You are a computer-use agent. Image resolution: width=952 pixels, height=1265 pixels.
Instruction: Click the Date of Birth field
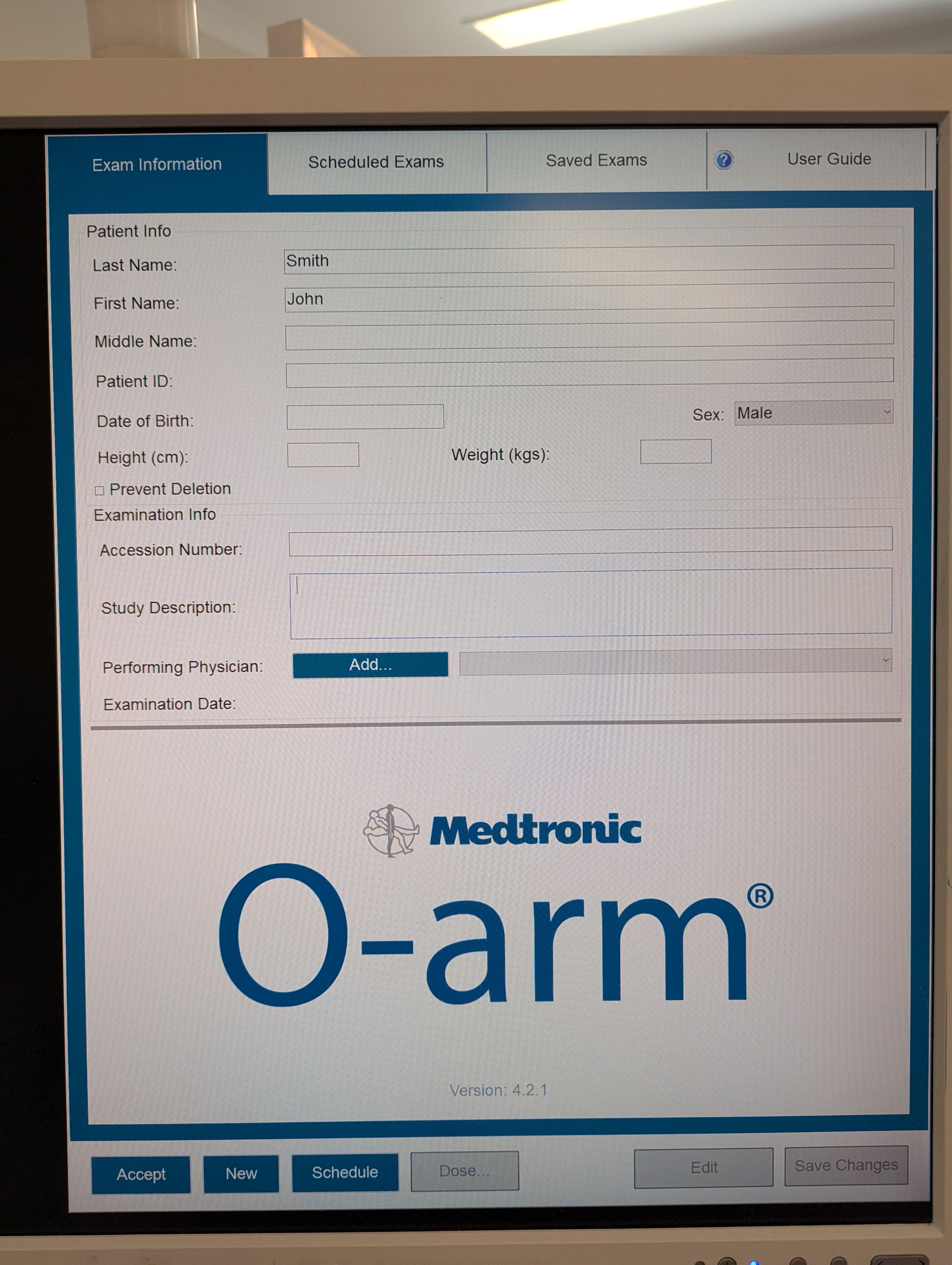tap(364, 417)
